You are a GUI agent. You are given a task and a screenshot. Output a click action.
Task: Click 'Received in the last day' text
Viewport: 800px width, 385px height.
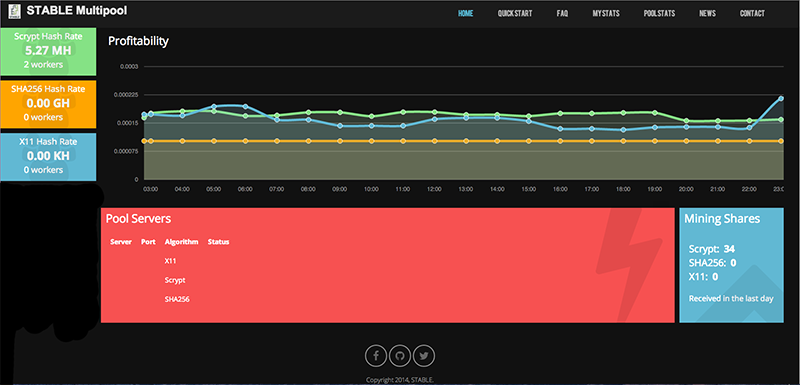pyautogui.click(x=731, y=298)
